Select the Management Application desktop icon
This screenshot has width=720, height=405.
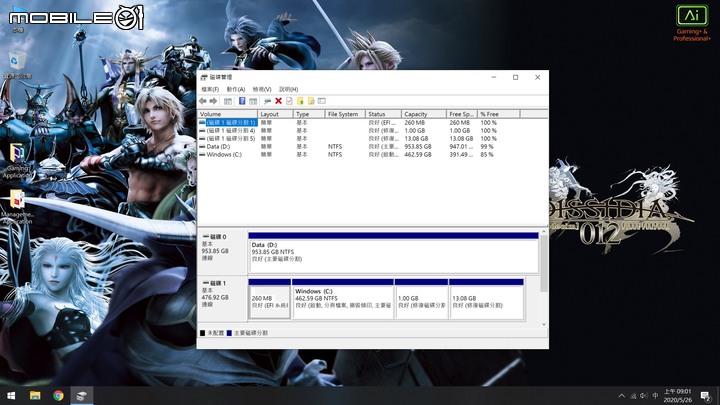[x=17, y=207]
